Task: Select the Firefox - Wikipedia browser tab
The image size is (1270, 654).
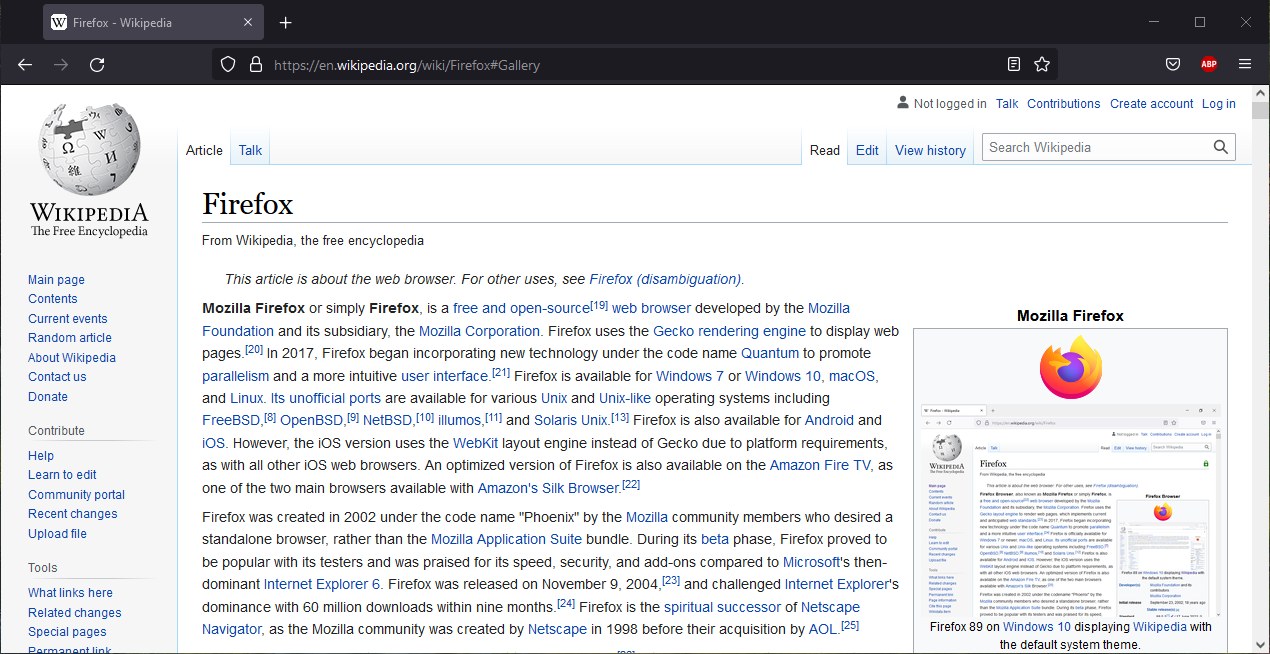Action: point(153,22)
